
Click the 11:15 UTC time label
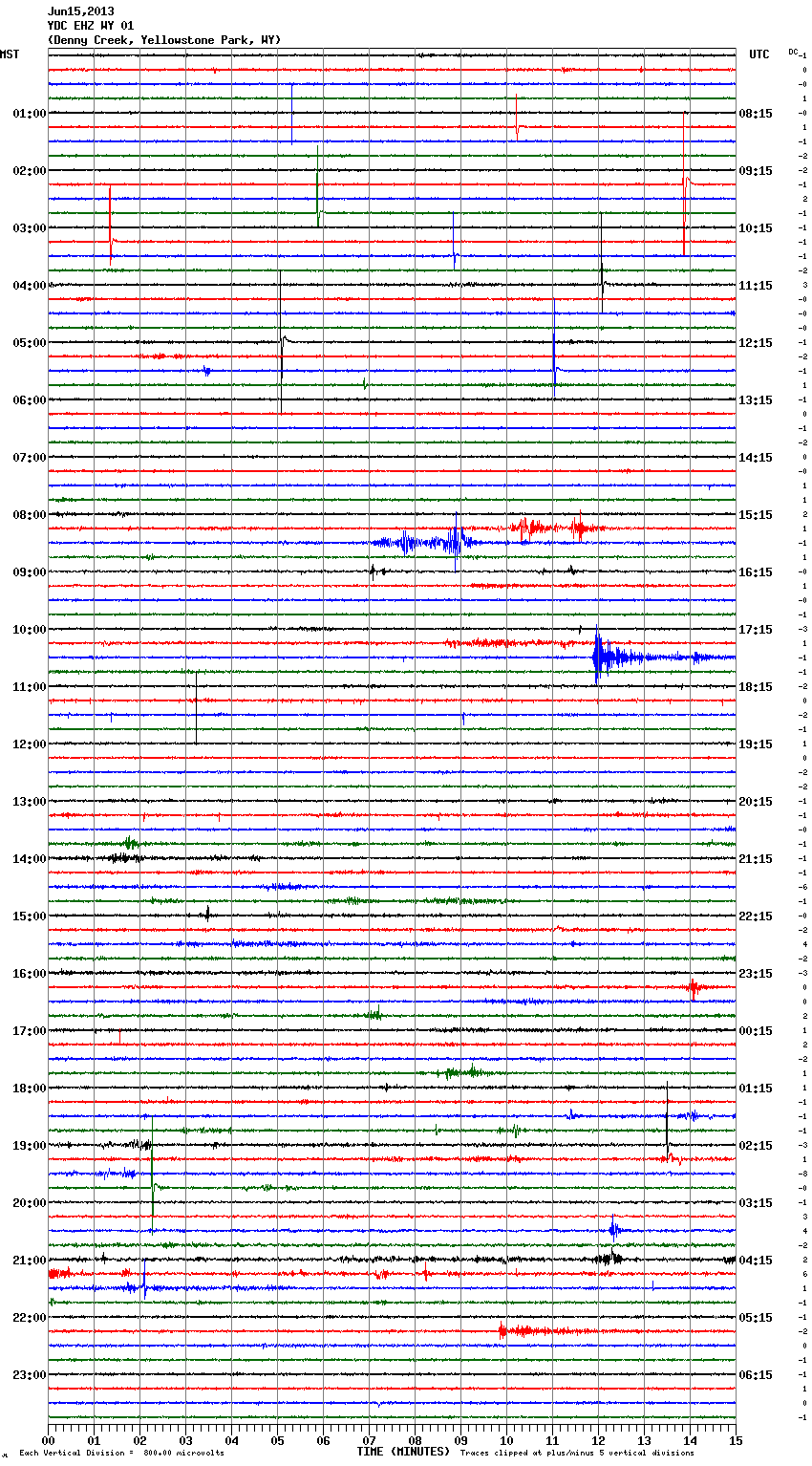756,286
